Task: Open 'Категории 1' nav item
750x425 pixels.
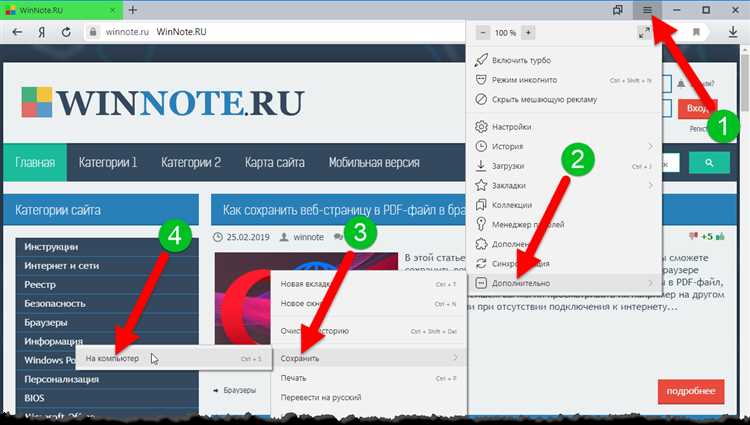Action: pyautogui.click(x=108, y=163)
